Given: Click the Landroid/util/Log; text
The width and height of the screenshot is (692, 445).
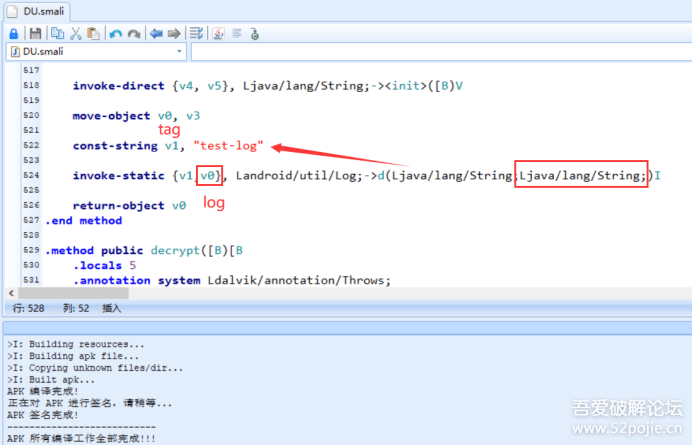Looking at the screenshot, I should (299, 176).
